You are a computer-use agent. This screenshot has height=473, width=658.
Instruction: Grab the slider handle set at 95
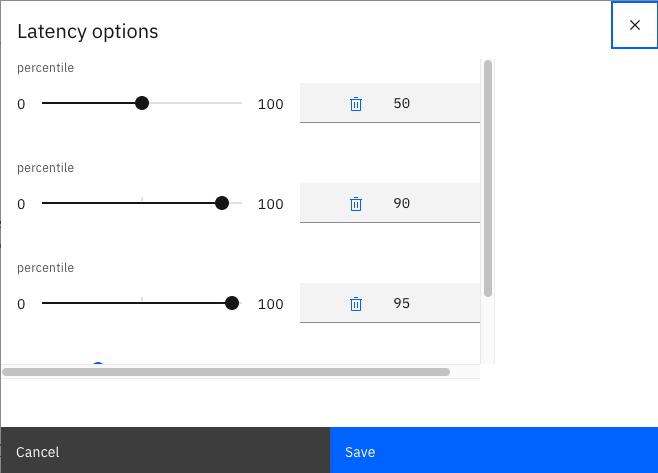(232, 303)
